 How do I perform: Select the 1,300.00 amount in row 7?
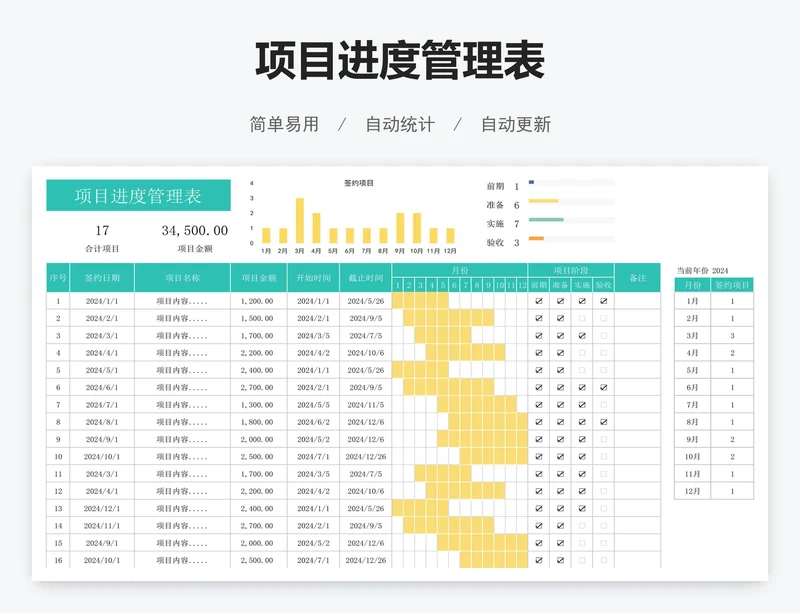point(257,405)
